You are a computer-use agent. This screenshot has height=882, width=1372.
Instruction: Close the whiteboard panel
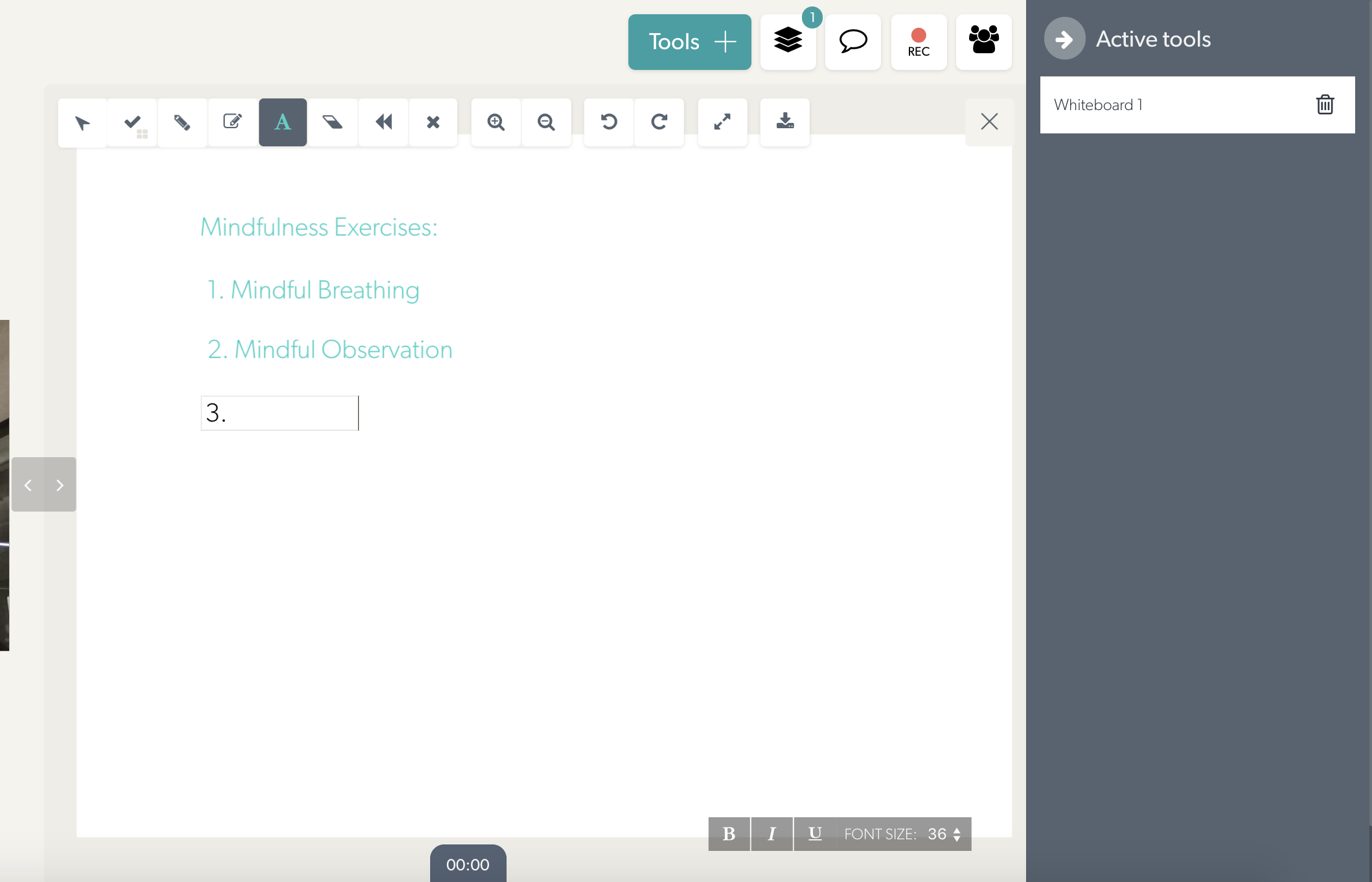coord(989,122)
